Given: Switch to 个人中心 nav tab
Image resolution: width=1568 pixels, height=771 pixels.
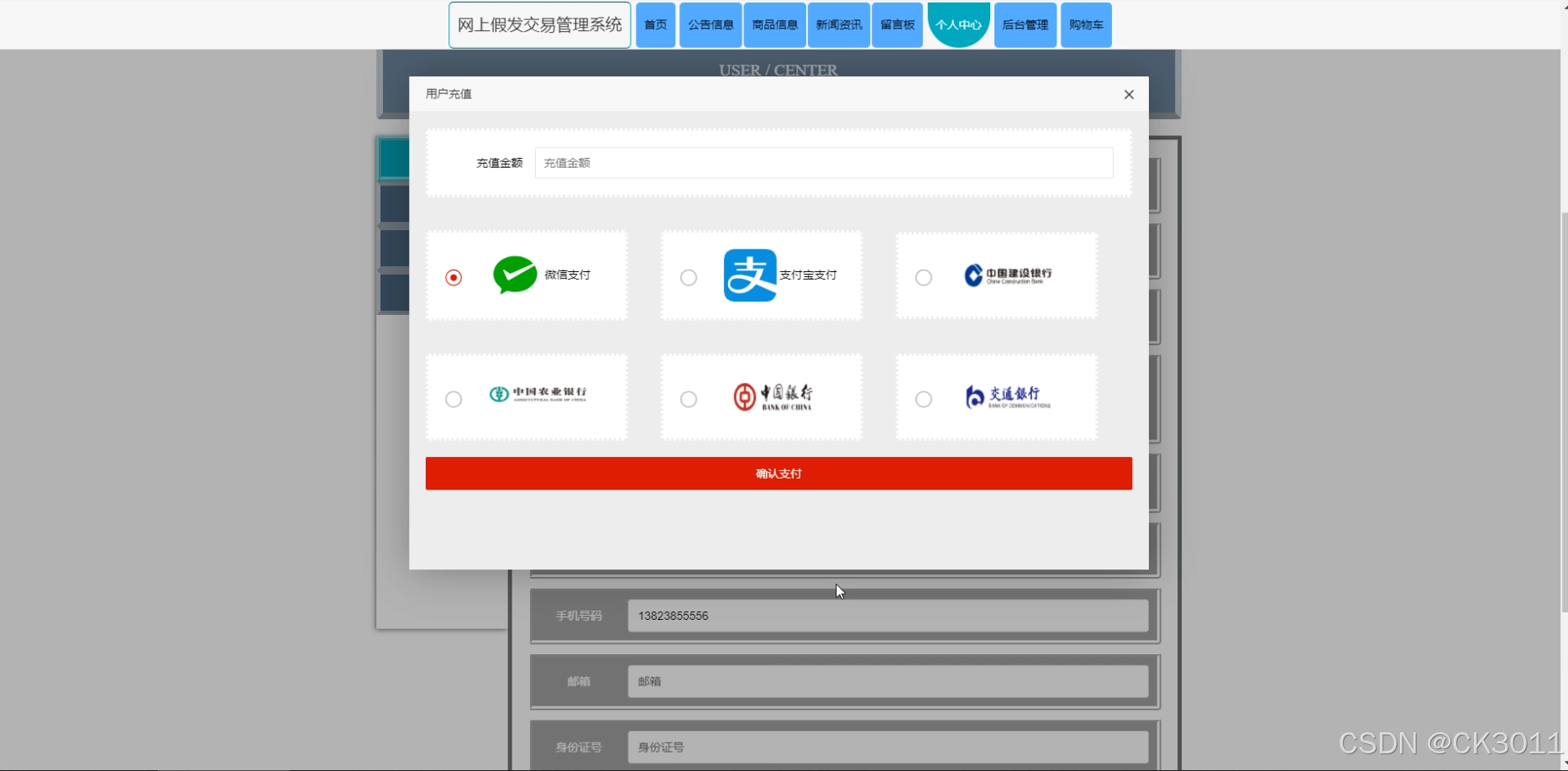Looking at the screenshot, I should (959, 25).
